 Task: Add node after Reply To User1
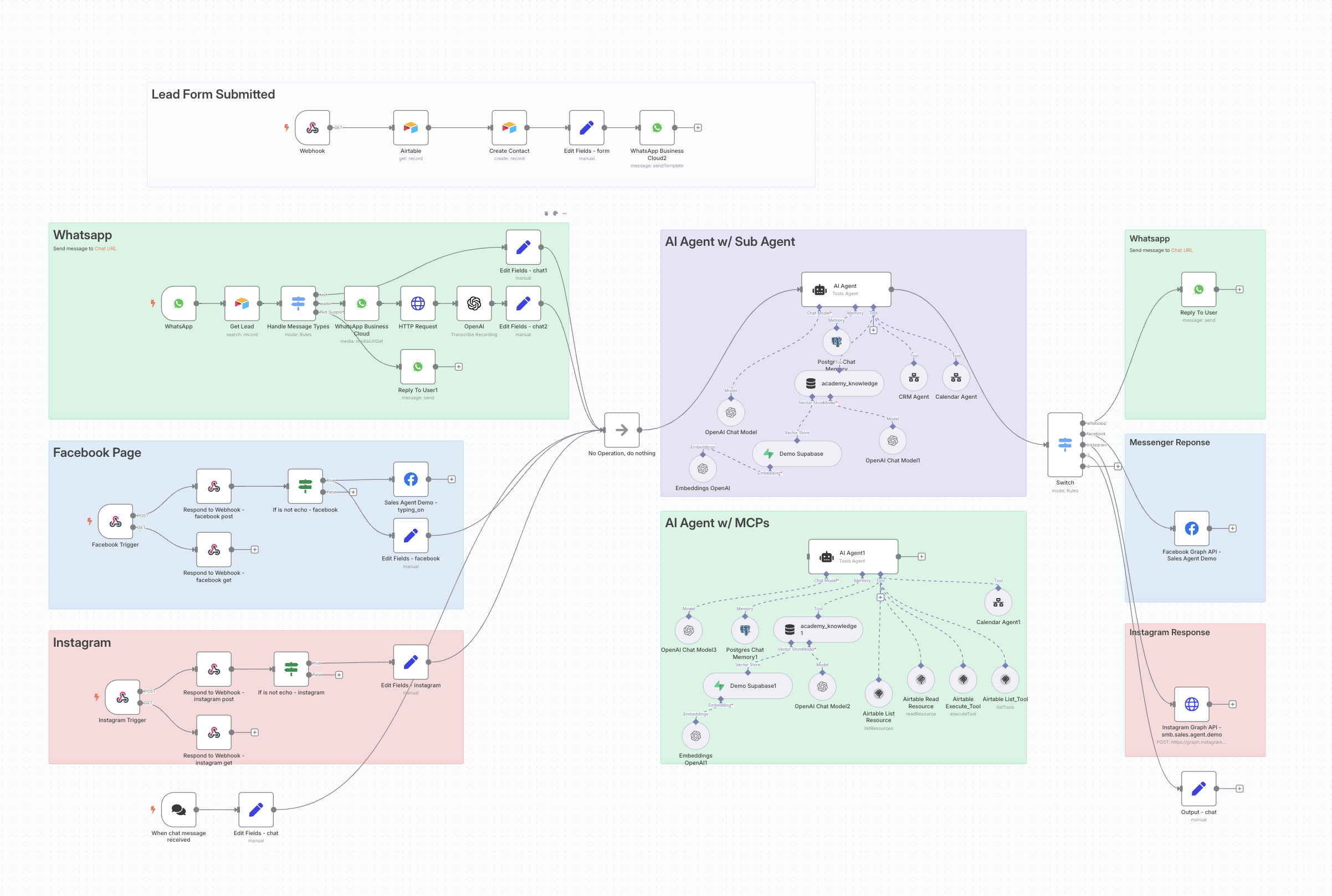458,367
